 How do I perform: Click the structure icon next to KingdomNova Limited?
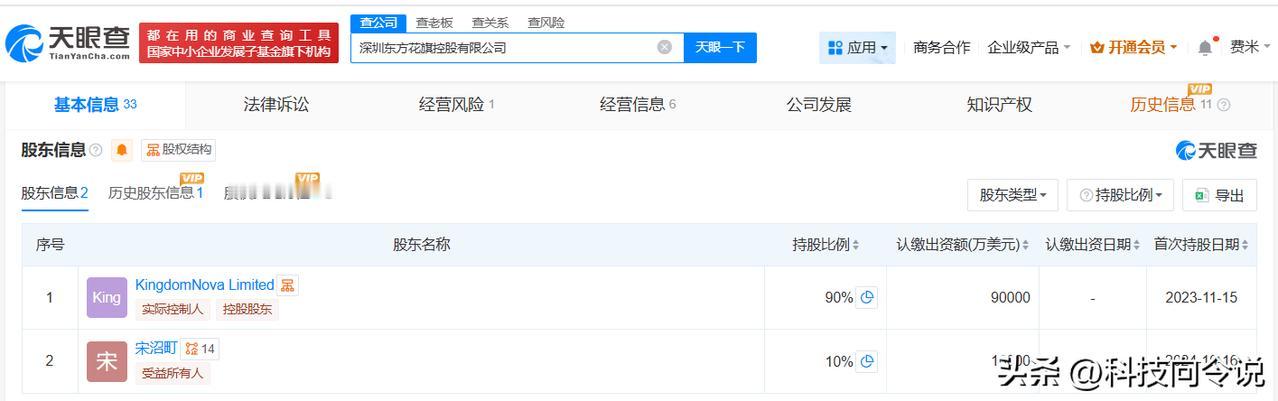pos(287,285)
